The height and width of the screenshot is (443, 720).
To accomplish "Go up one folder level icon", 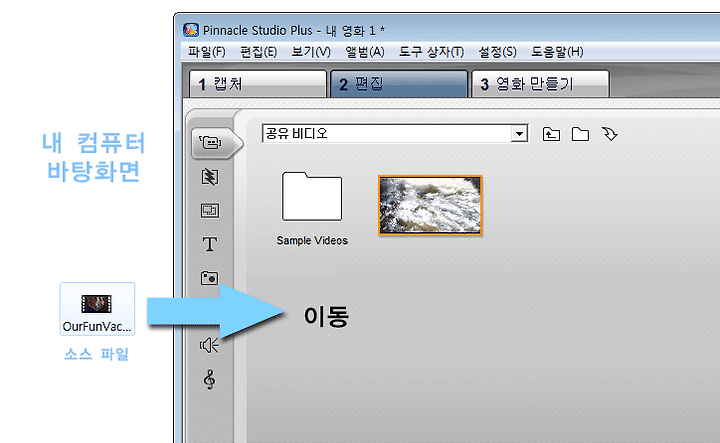I will point(551,135).
